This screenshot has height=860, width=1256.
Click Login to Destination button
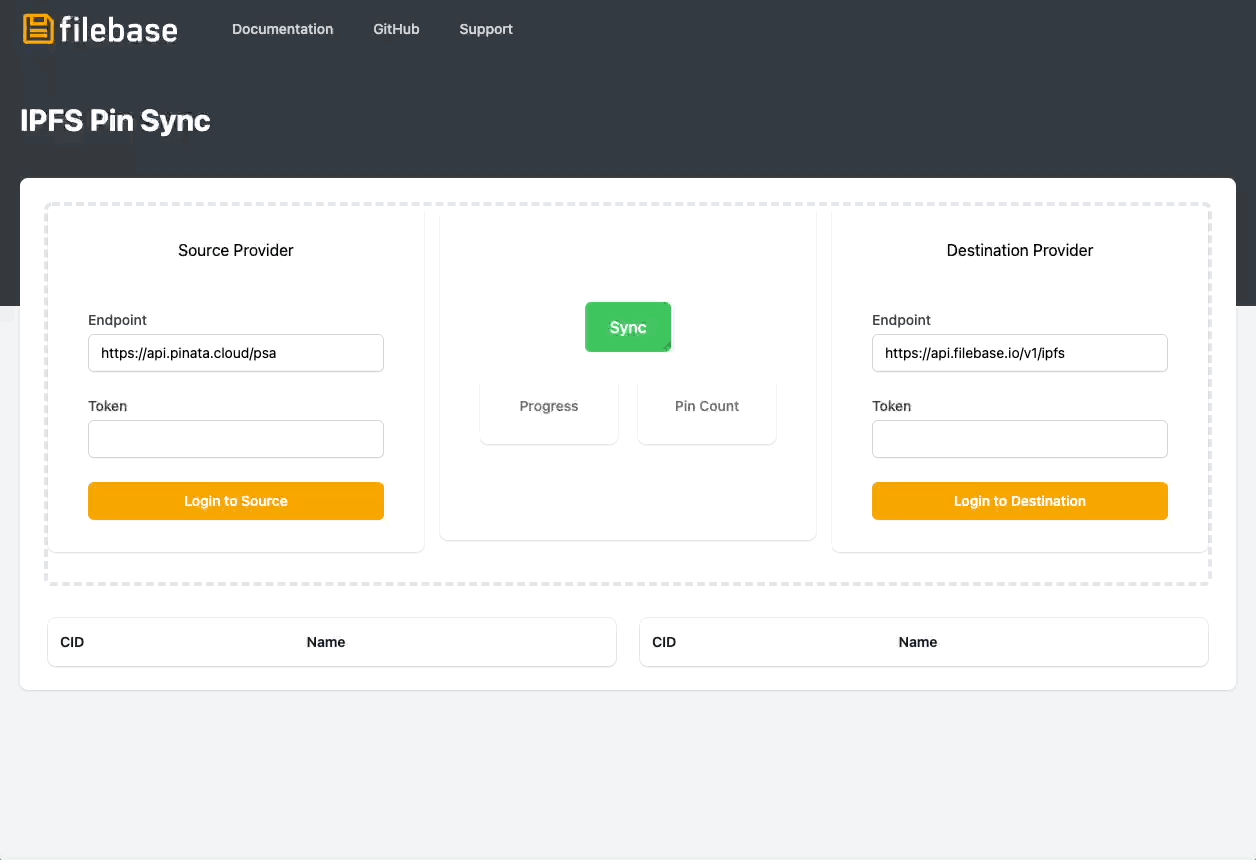1019,501
